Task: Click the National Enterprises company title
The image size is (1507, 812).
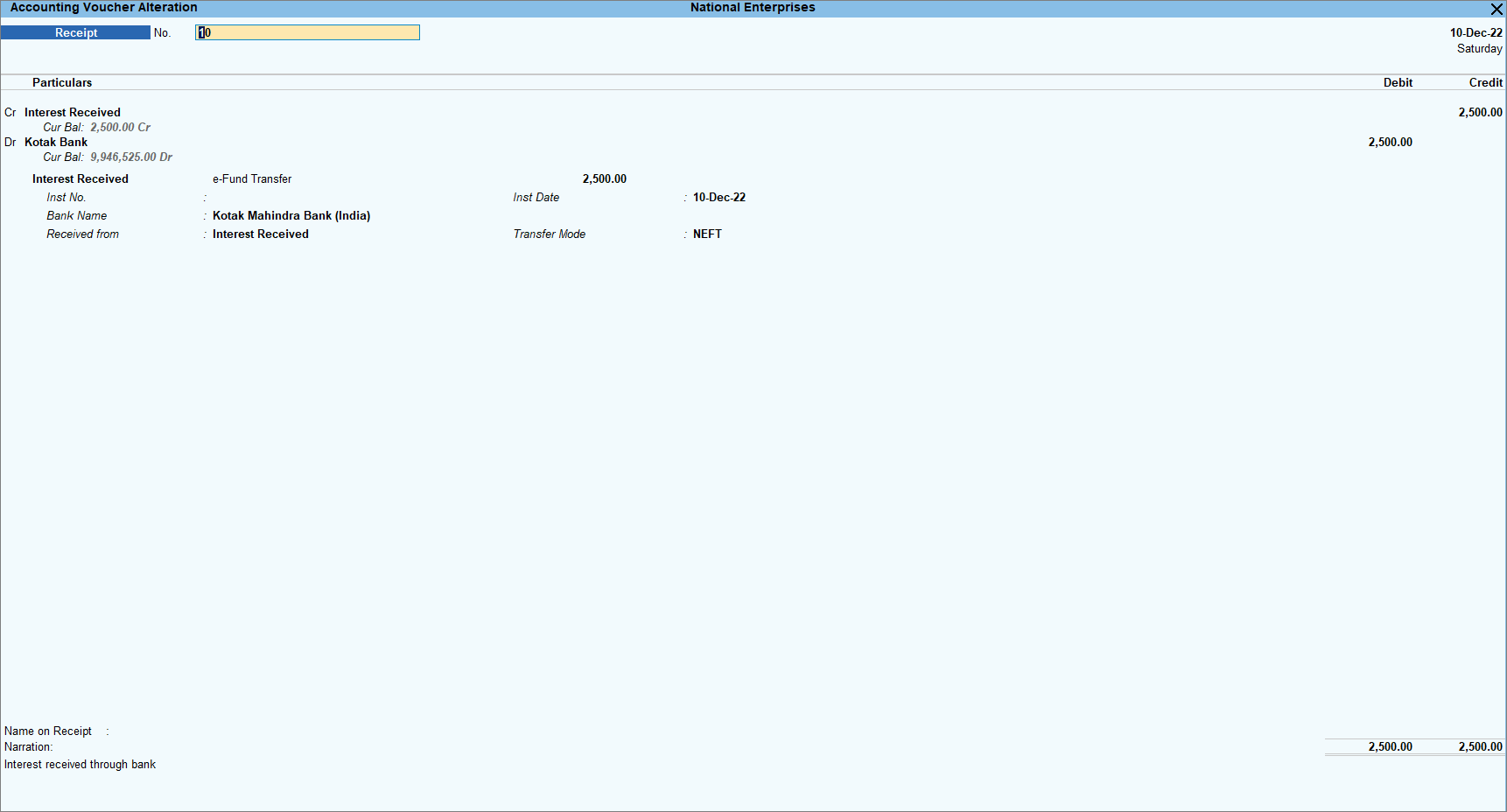Action: pos(753,7)
